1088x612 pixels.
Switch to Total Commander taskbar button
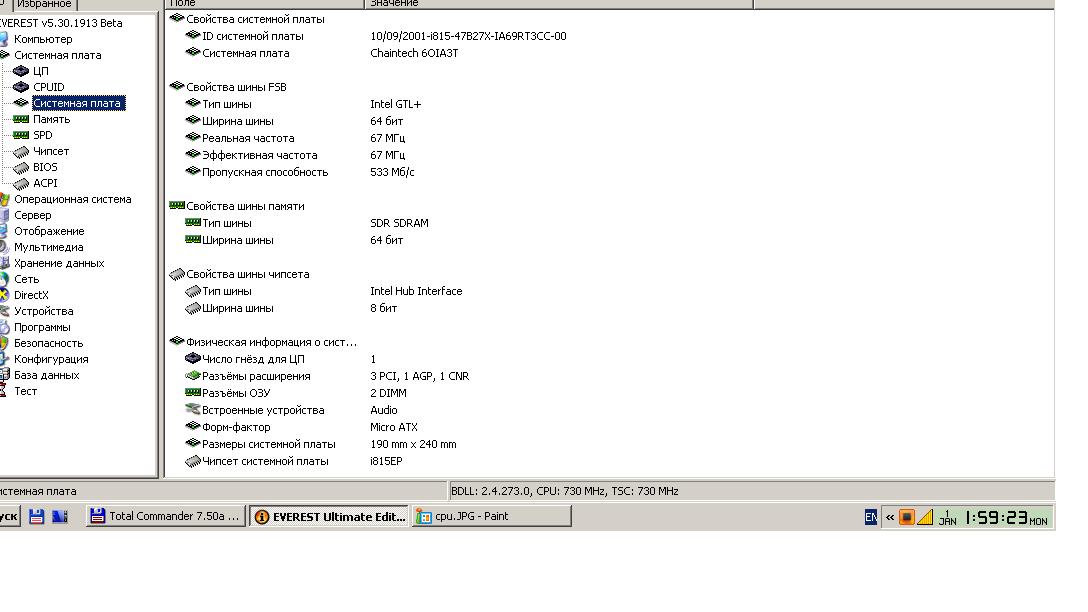pos(165,516)
